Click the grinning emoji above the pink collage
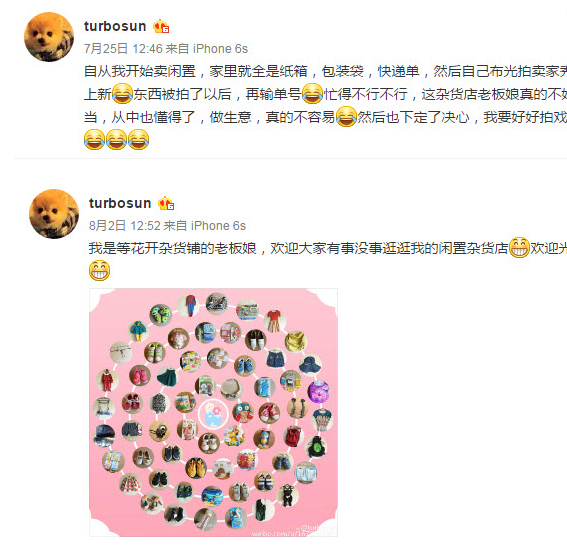567x547 pixels. [x=99, y=270]
